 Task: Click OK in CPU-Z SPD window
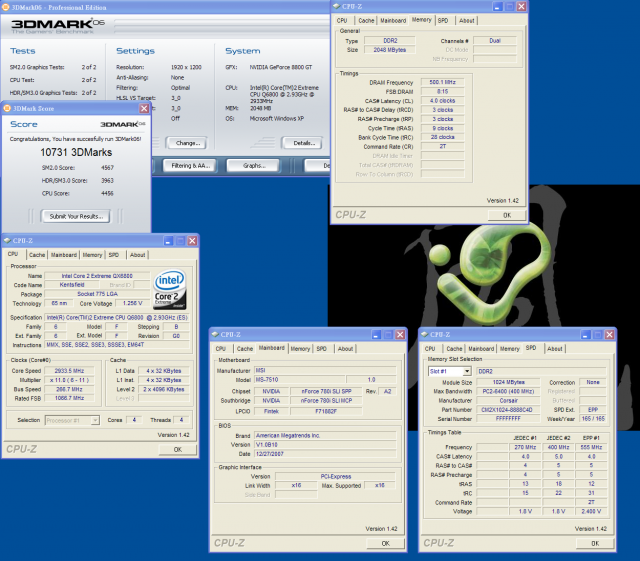pos(595,543)
